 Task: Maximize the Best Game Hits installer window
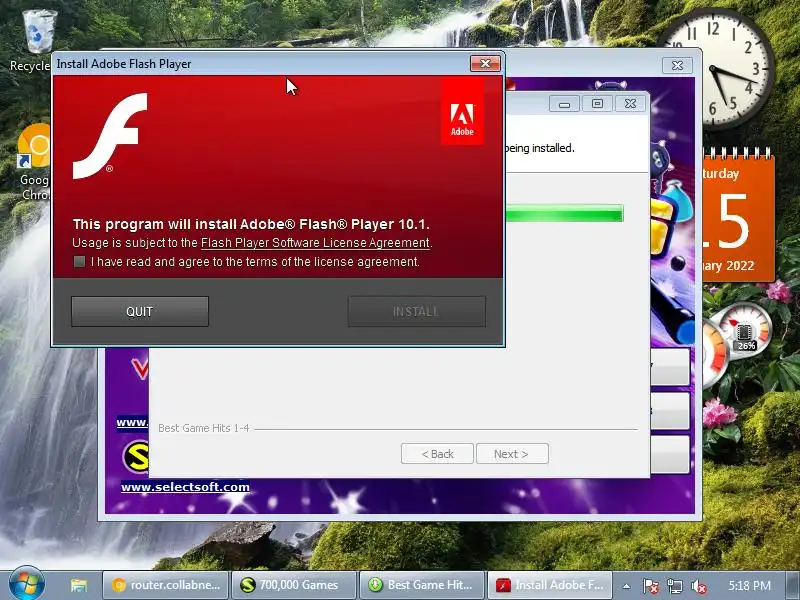coord(597,104)
